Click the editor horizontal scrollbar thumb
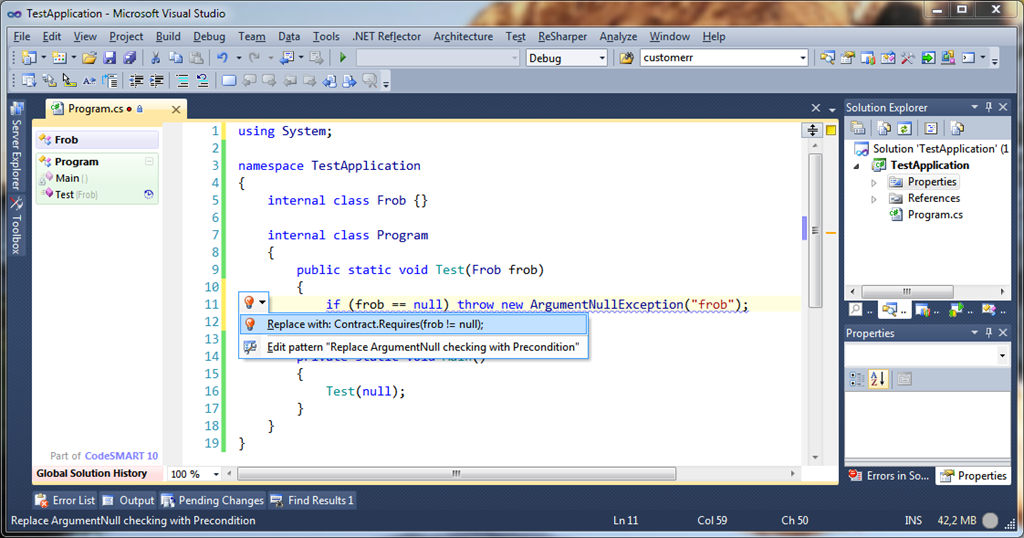The height and width of the screenshot is (538, 1024). [x=456, y=473]
